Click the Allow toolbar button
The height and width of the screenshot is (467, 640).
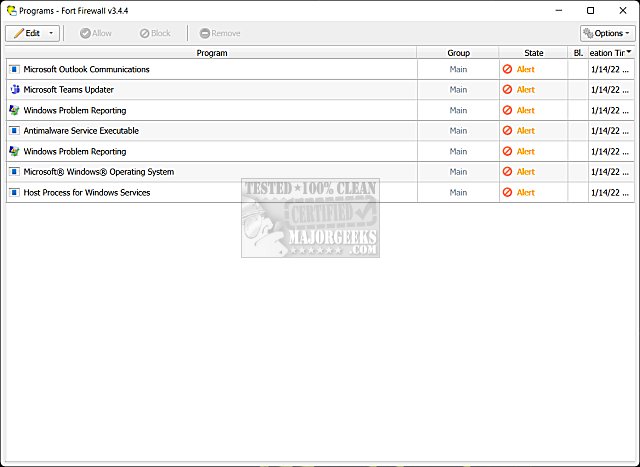click(96, 33)
